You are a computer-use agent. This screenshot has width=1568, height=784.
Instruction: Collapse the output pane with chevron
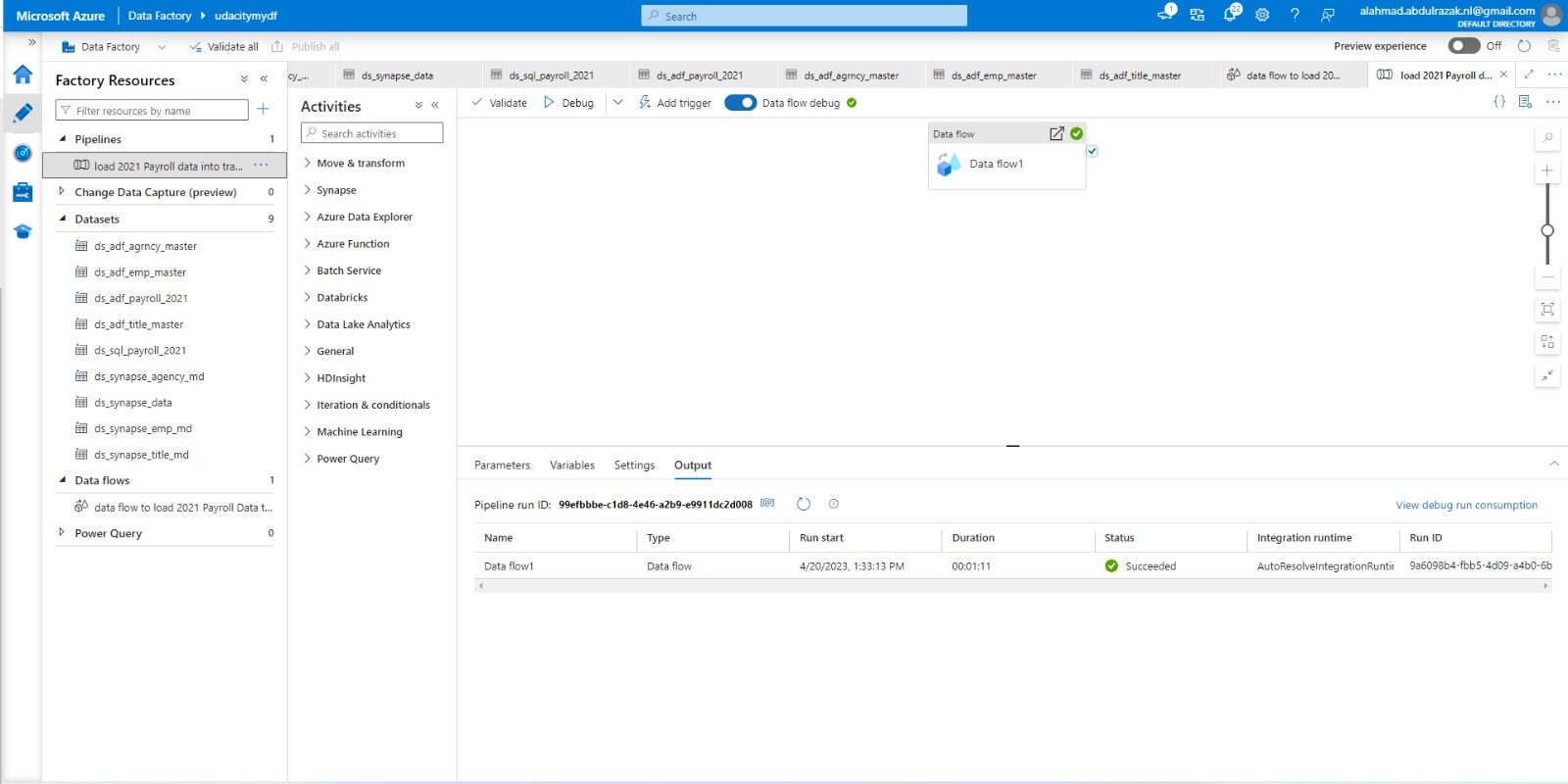coord(1554,464)
